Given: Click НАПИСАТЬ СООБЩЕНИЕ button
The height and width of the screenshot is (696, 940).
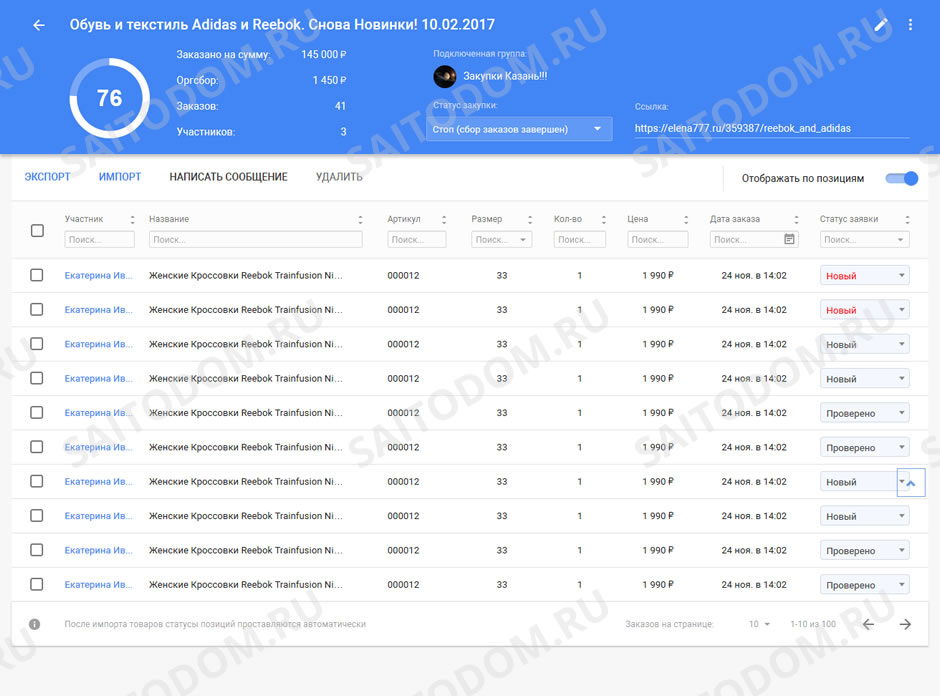Looking at the screenshot, I should pos(228,177).
